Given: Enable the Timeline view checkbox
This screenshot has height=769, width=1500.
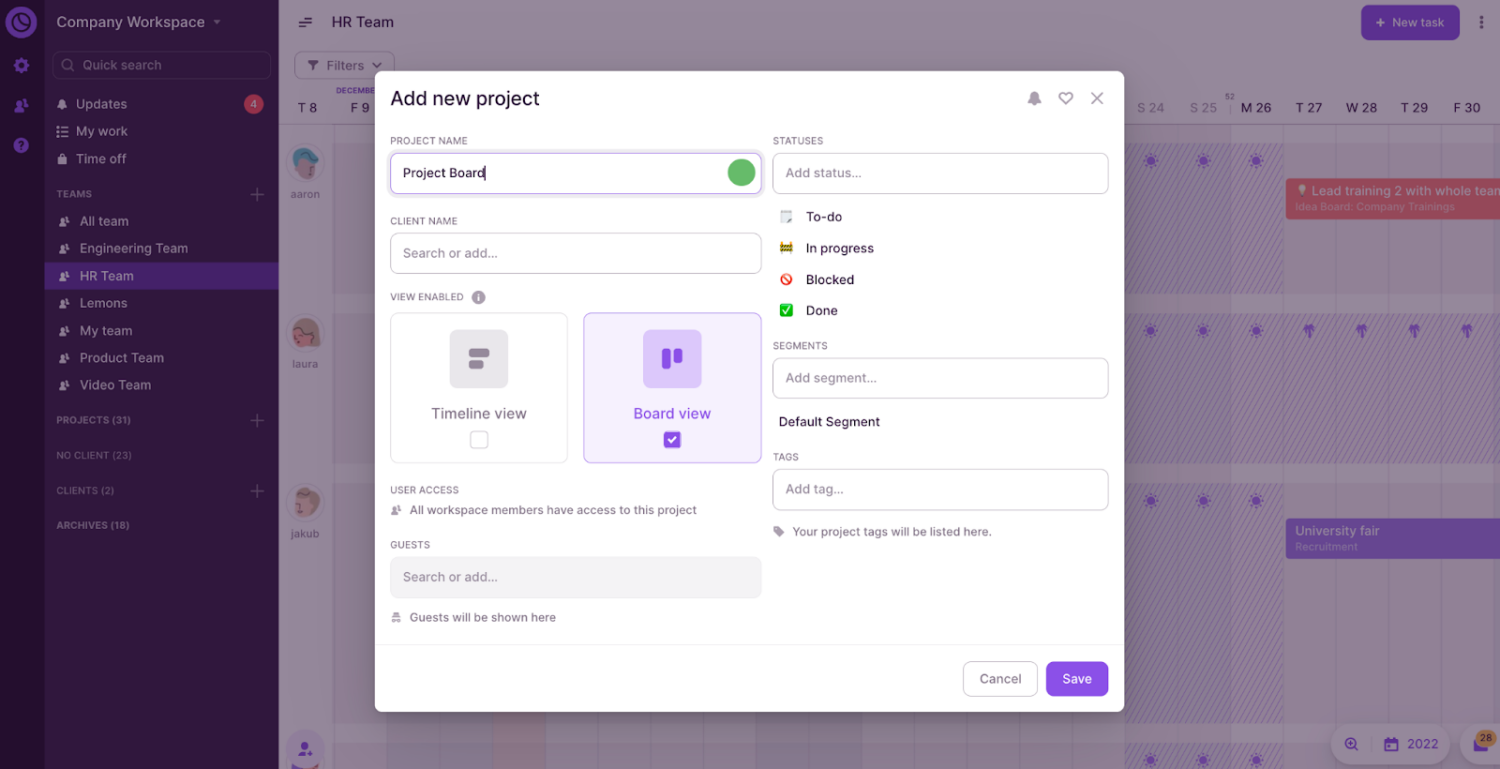Looking at the screenshot, I should (x=479, y=440).
